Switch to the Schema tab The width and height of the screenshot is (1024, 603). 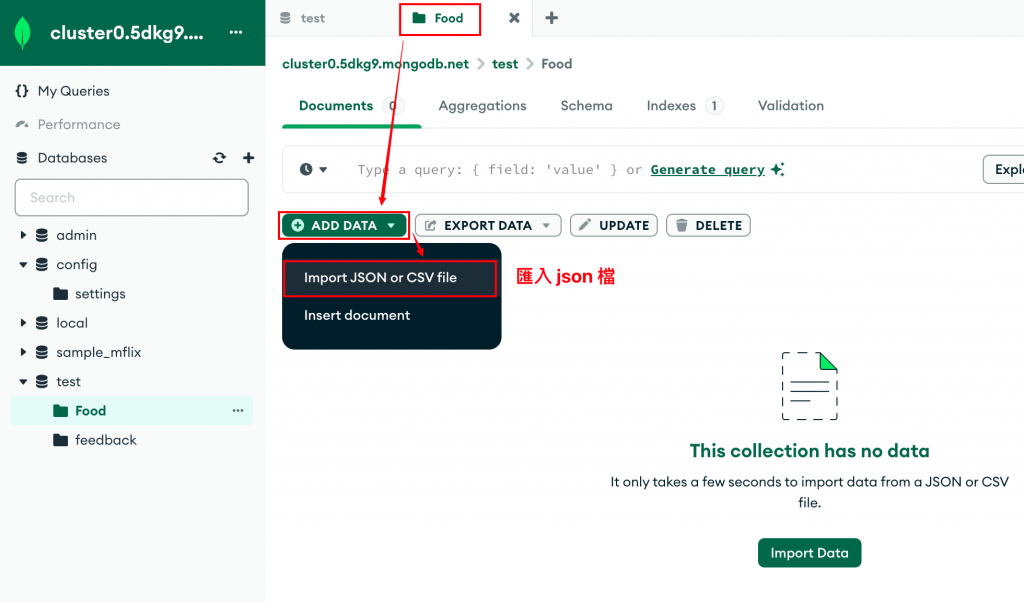coord(586,106)
